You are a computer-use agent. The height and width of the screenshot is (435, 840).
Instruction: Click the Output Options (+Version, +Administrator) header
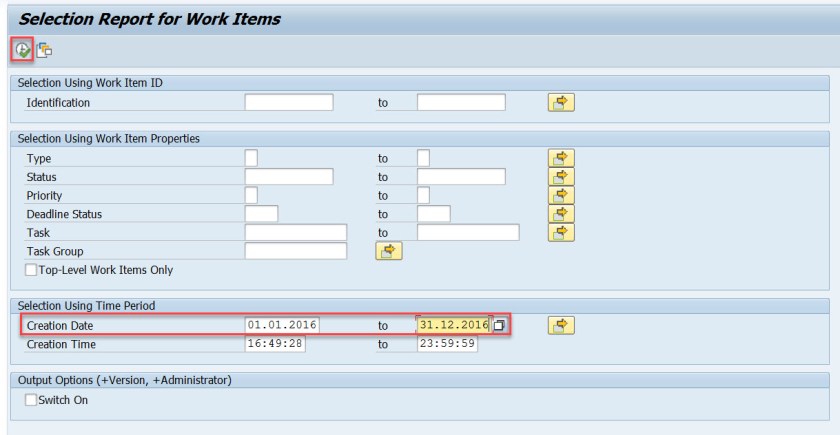[125, 380]
